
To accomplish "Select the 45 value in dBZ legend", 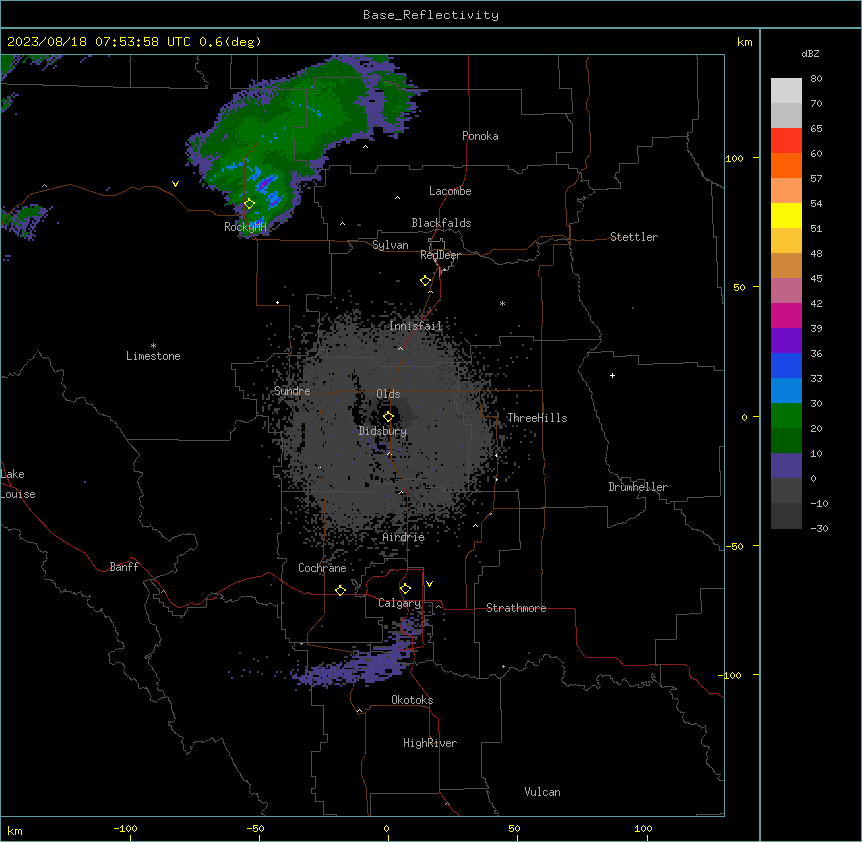I will click(x=816, y=279).
